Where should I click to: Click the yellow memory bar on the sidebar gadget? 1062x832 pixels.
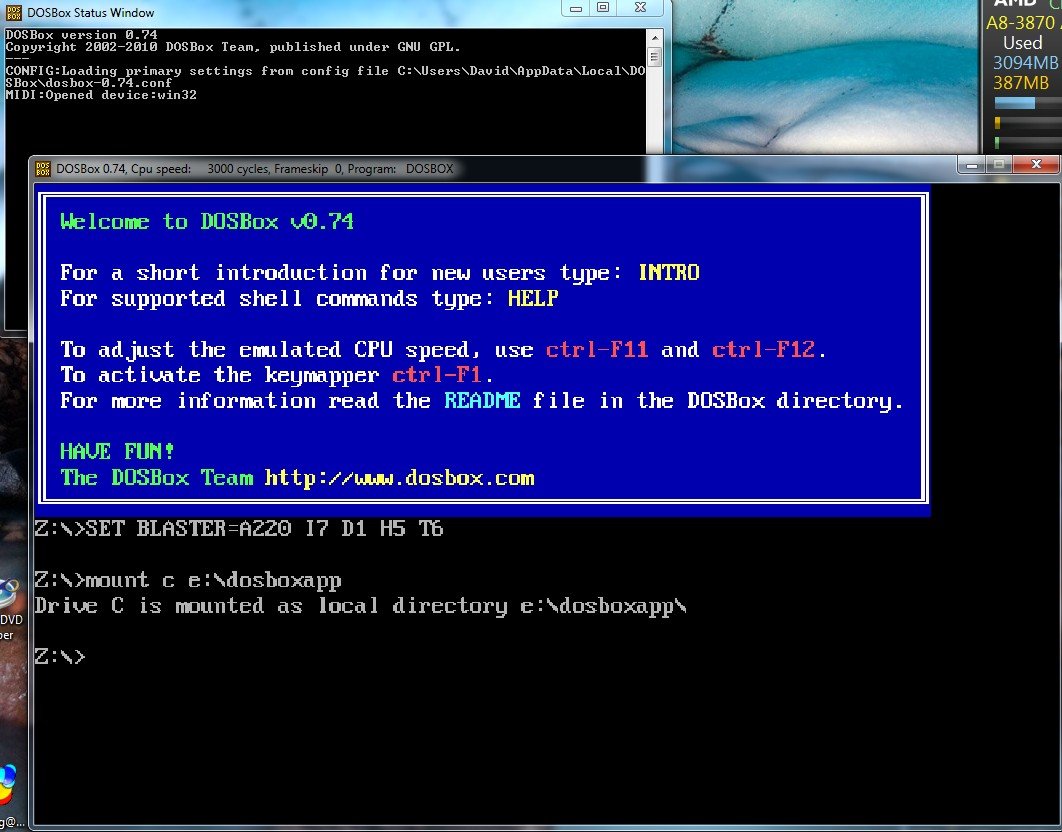pyautogui.click(x=997, y=124)
